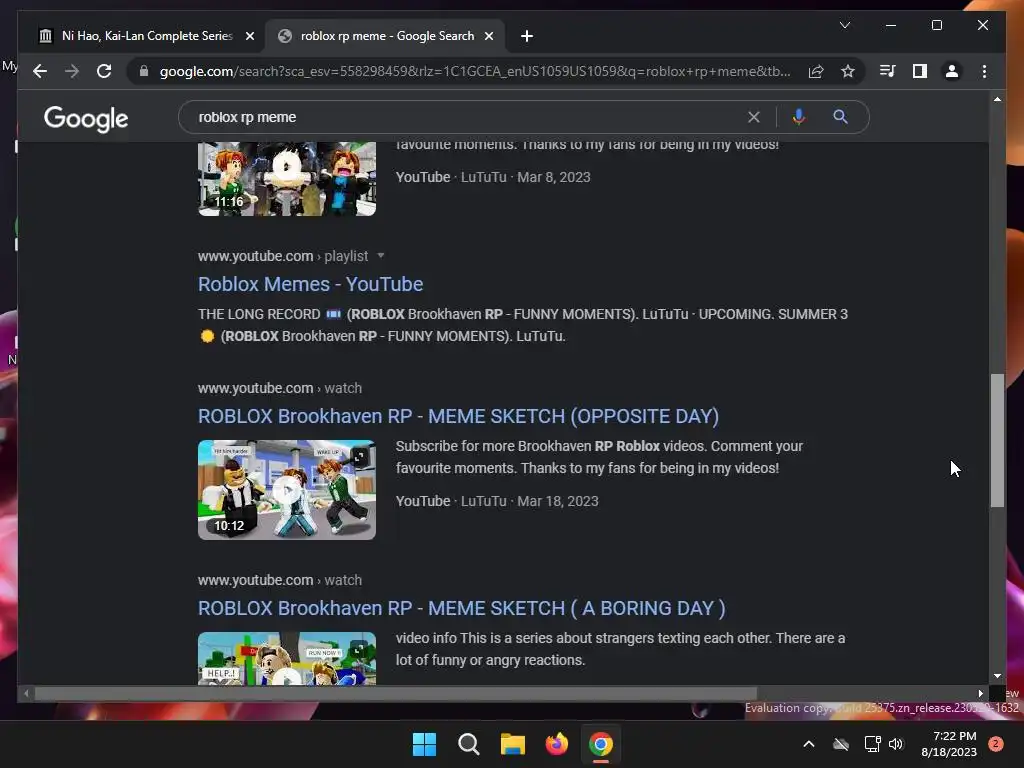Click the 'Mar 18, 2023' date text
The height and width of the screenshot is (768, 1024).
558,501
